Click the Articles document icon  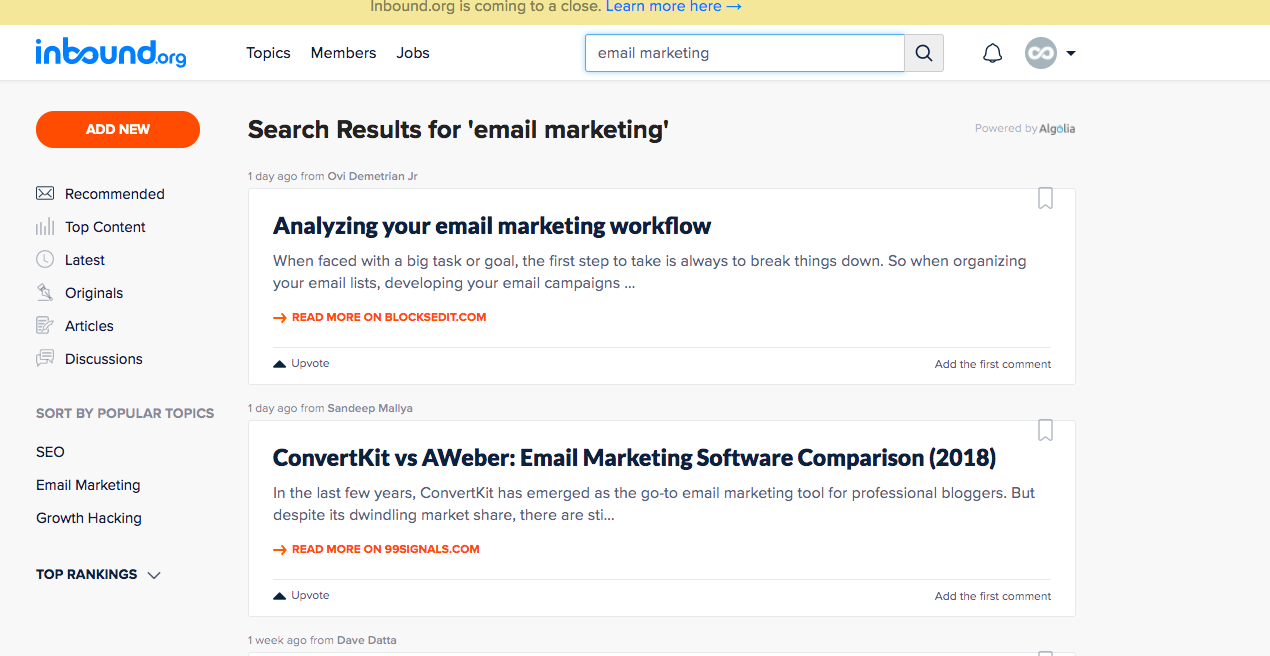pos(45,325)
